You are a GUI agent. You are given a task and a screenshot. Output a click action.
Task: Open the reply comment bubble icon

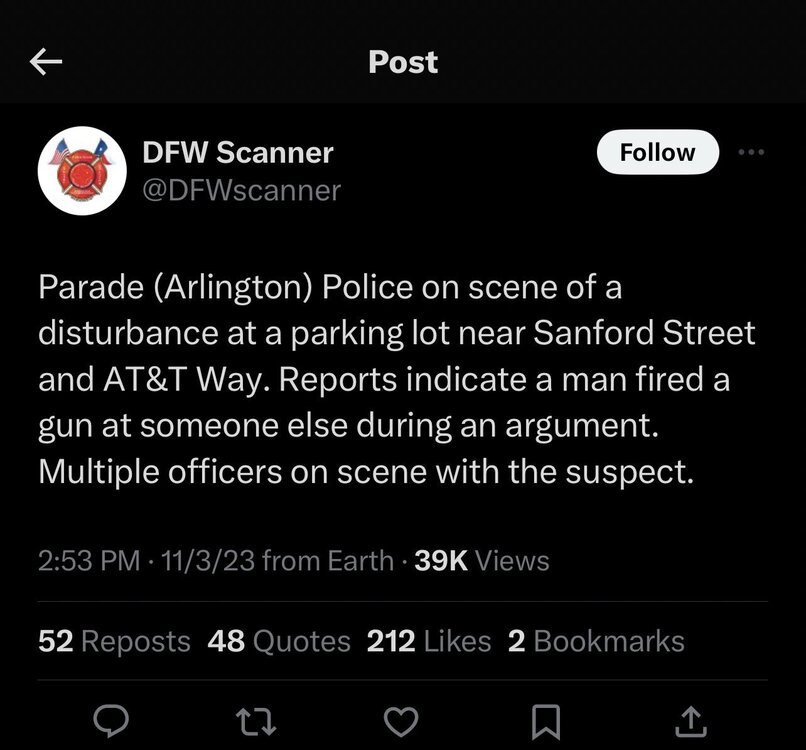111,721
